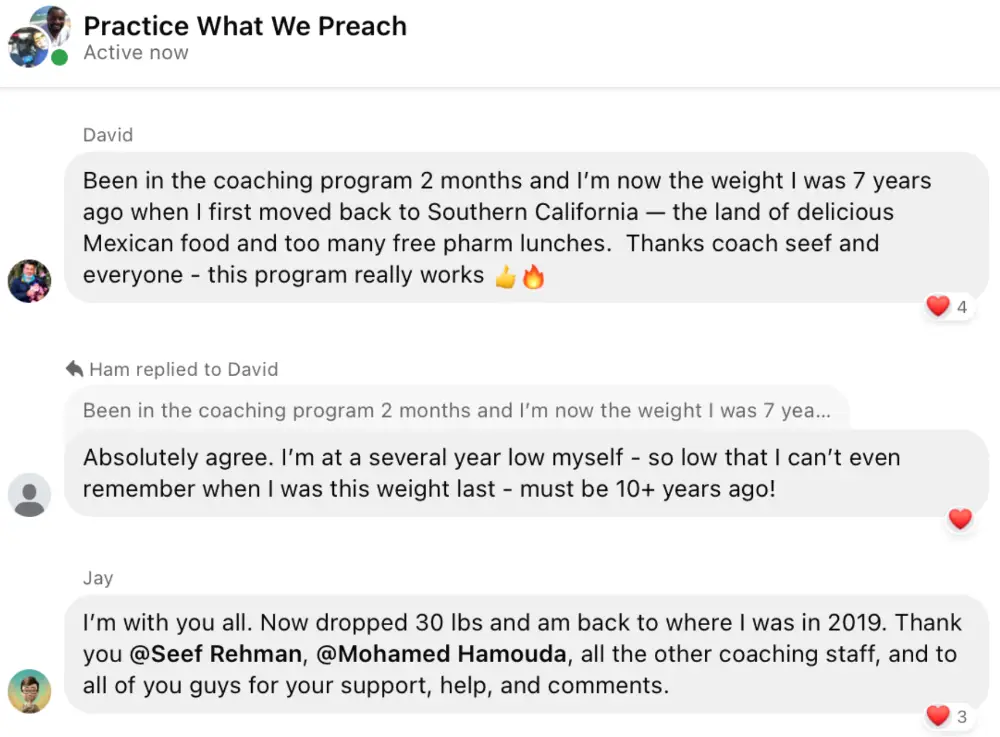Click the "Active now" status text
Screen dimensions: 1000x737
coord(136,53)
